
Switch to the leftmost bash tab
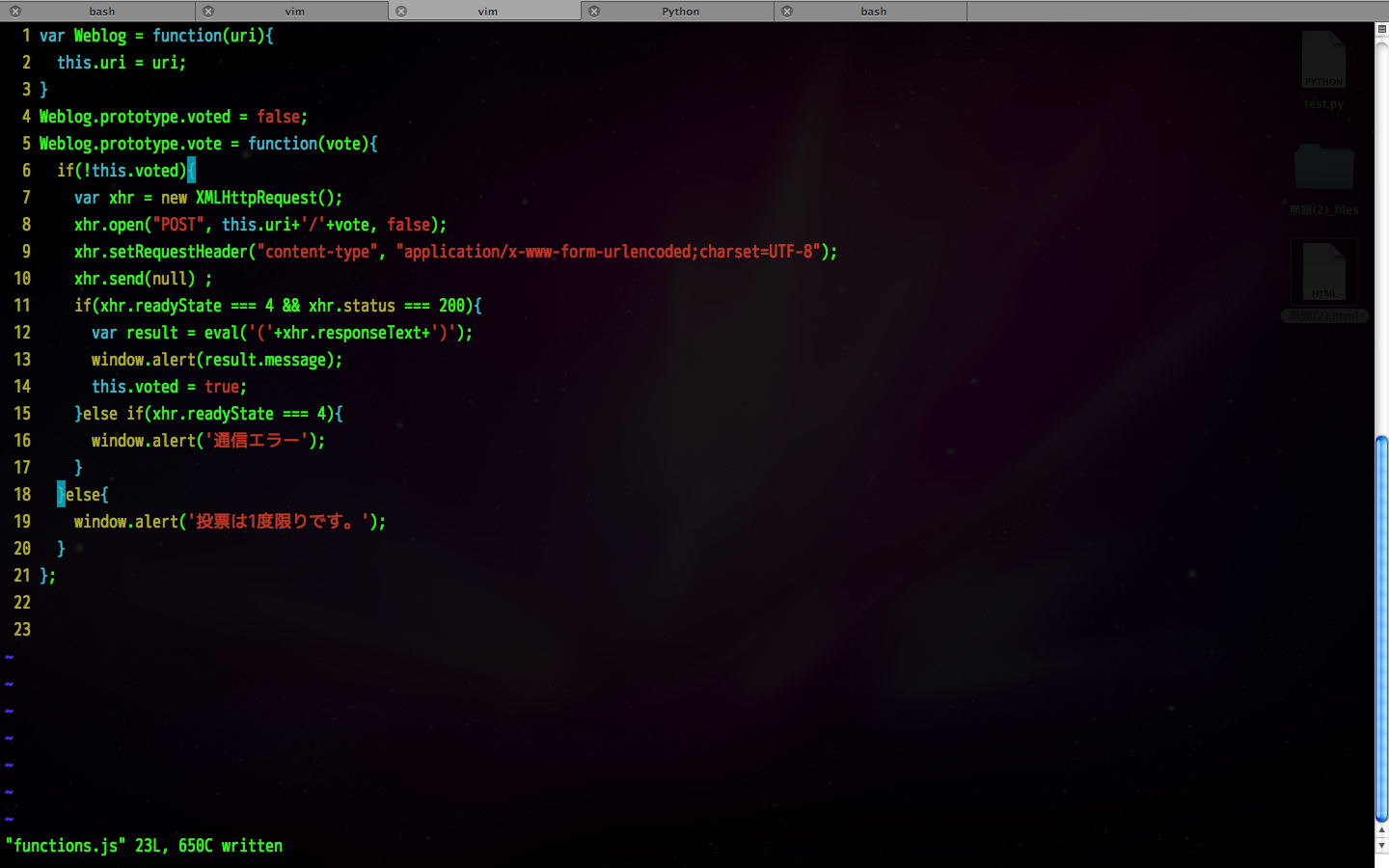click(102, 12)
